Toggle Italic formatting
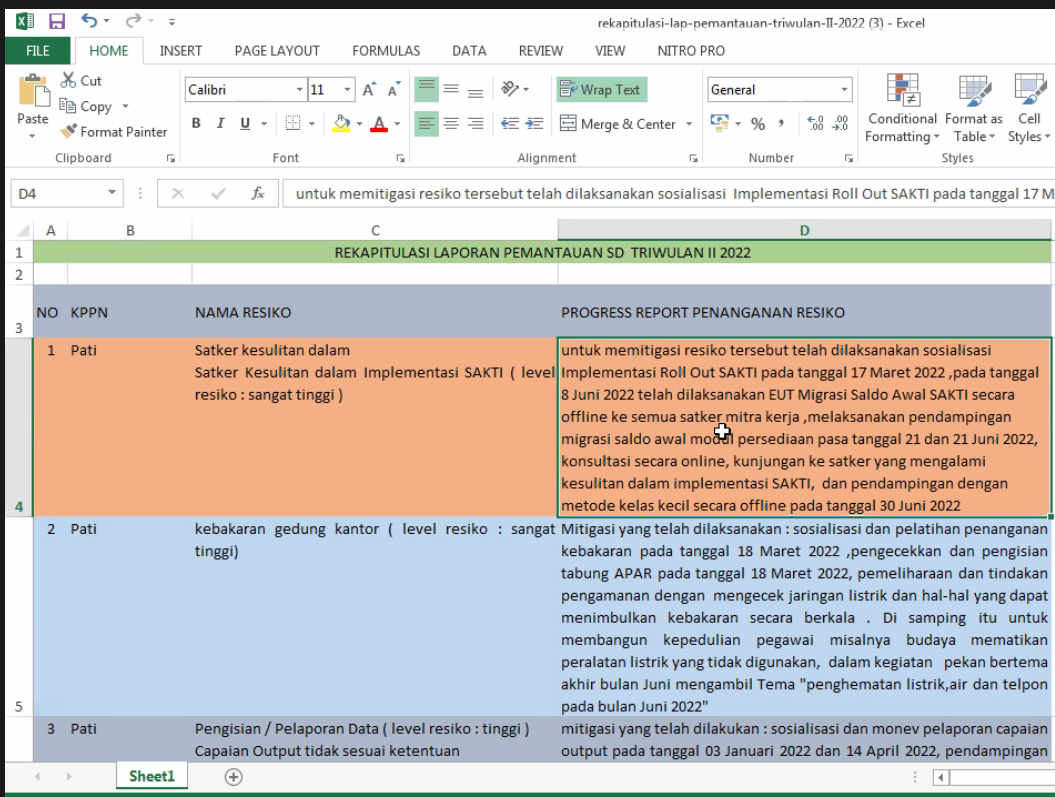Viewport: 1055px width, 797px height. 220,123
